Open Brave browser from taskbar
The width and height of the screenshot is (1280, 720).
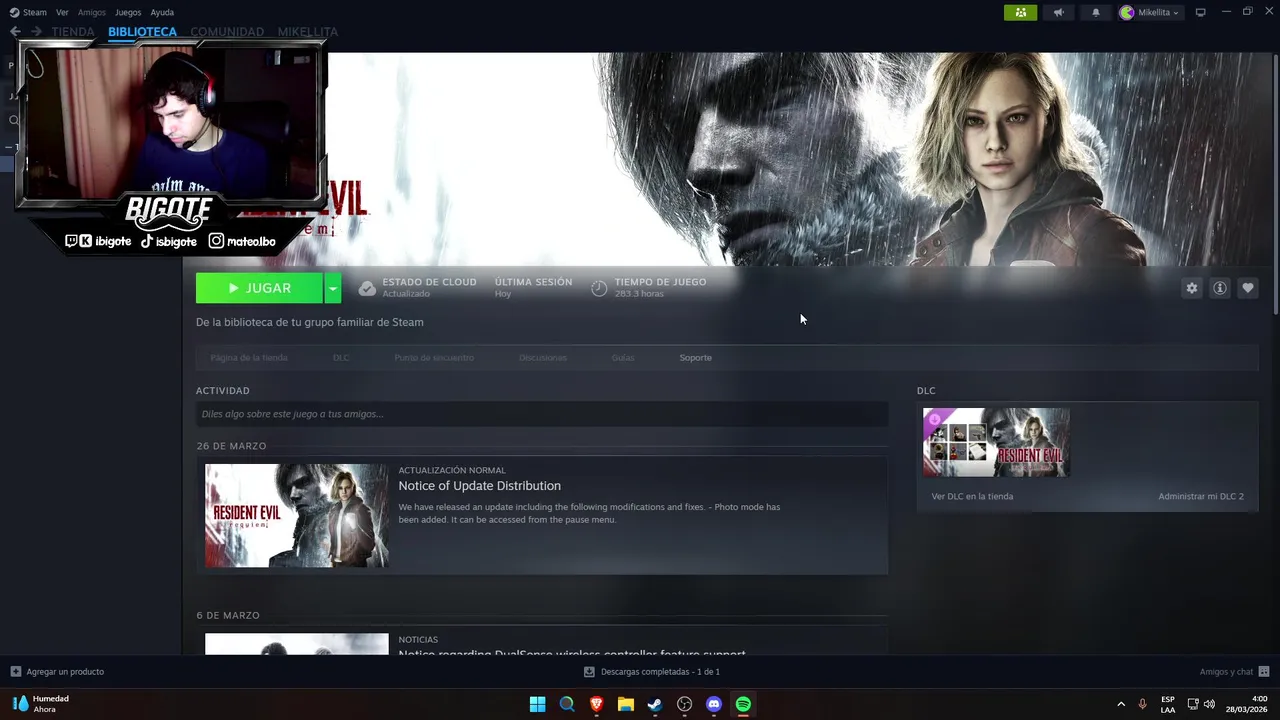(596, 704)
